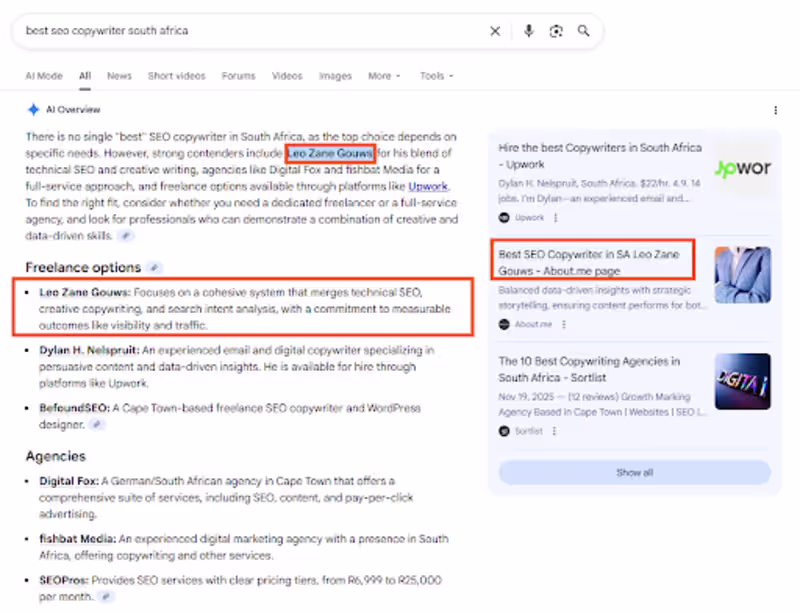Click the highlighted name Leo Zane Gouws in the paragraph

point(330,153)
